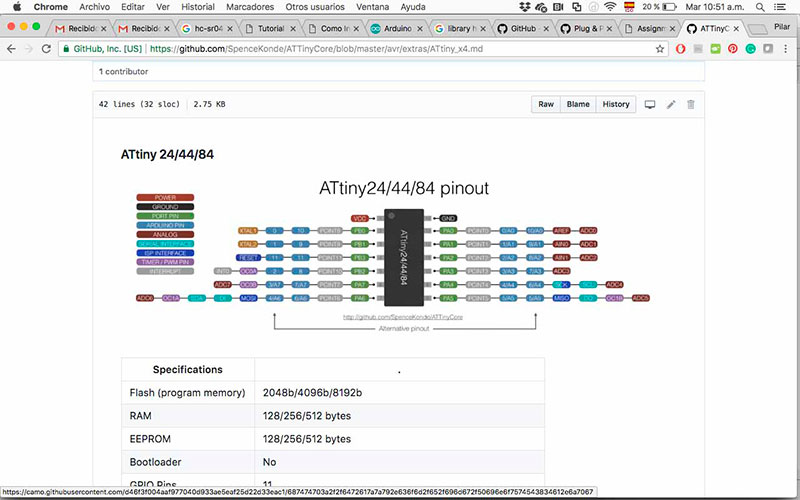Viewport: 800px width, 500px height.
Task: Open the Marcadores menu
Action: pyautogui.click(x=250, y=7)
